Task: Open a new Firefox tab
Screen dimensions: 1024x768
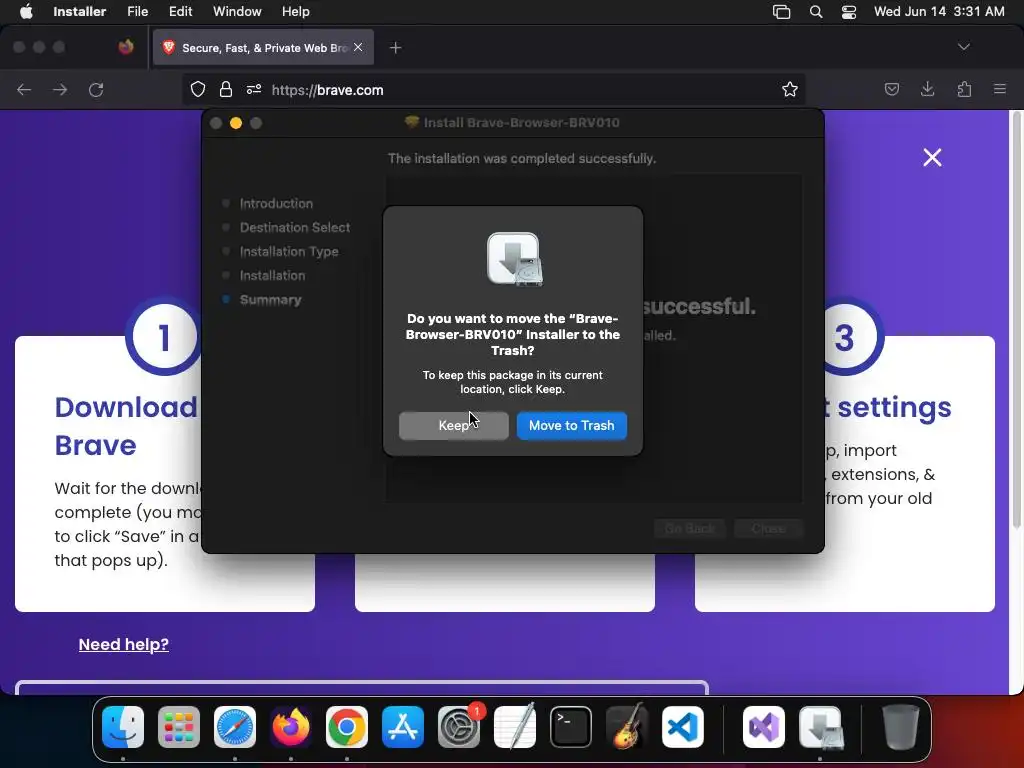Action: 395,48
